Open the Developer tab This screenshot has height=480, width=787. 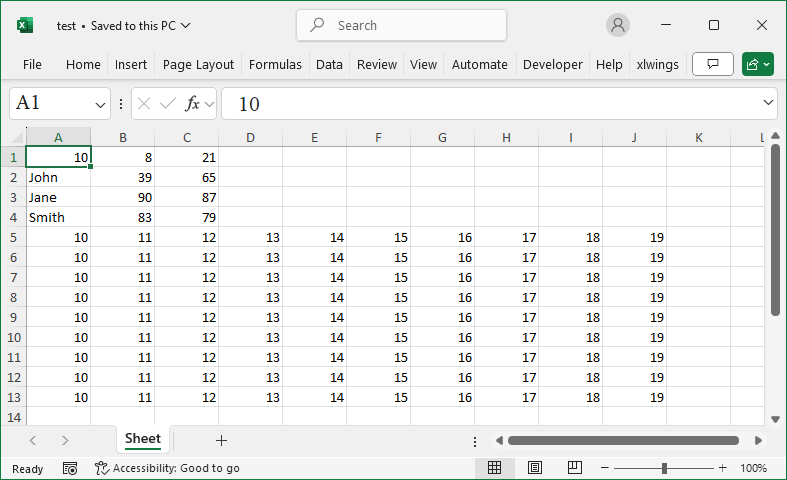[553, 65]
